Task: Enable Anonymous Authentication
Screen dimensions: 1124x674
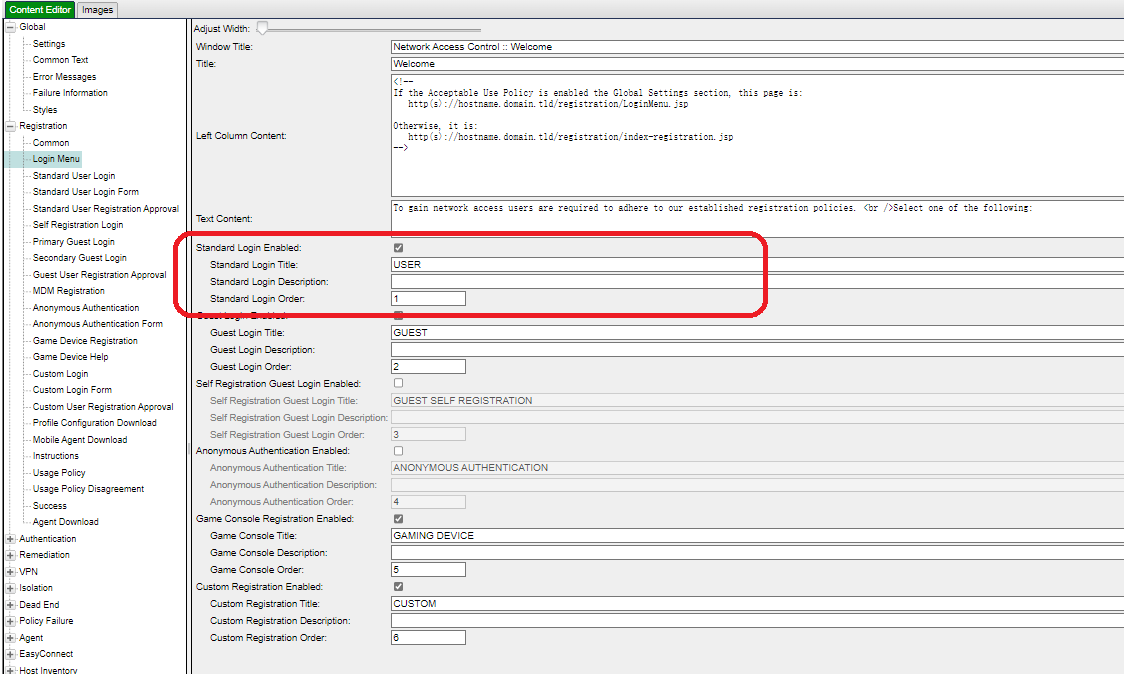Action: point(399,450)
